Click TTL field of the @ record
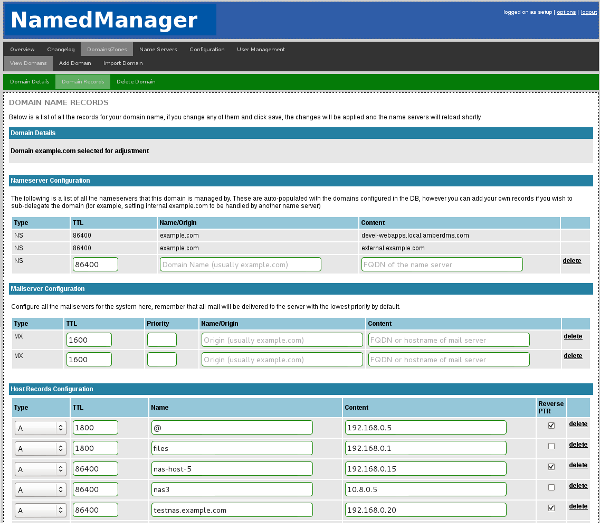Screen dimensions: 600x528 pos(95,428)
